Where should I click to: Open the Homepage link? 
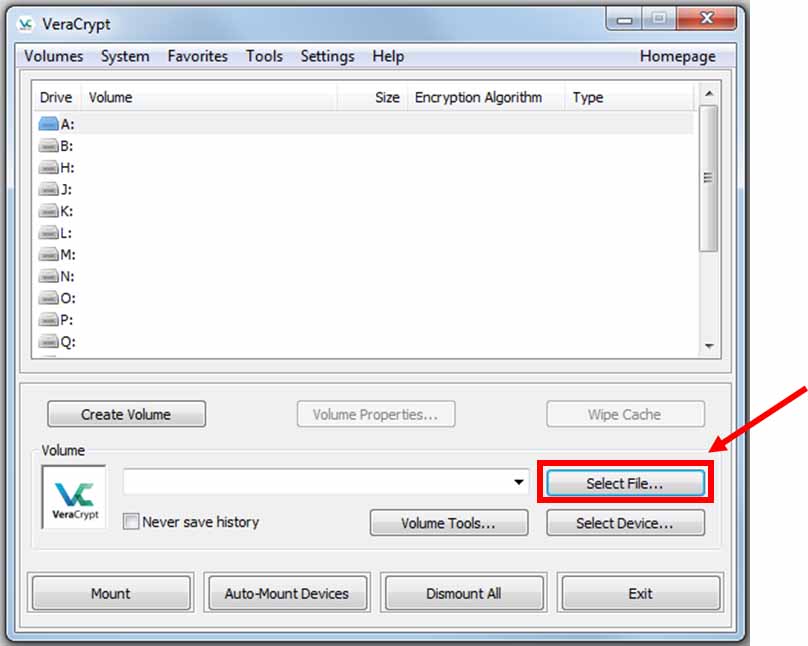click(x=677, y=56)
